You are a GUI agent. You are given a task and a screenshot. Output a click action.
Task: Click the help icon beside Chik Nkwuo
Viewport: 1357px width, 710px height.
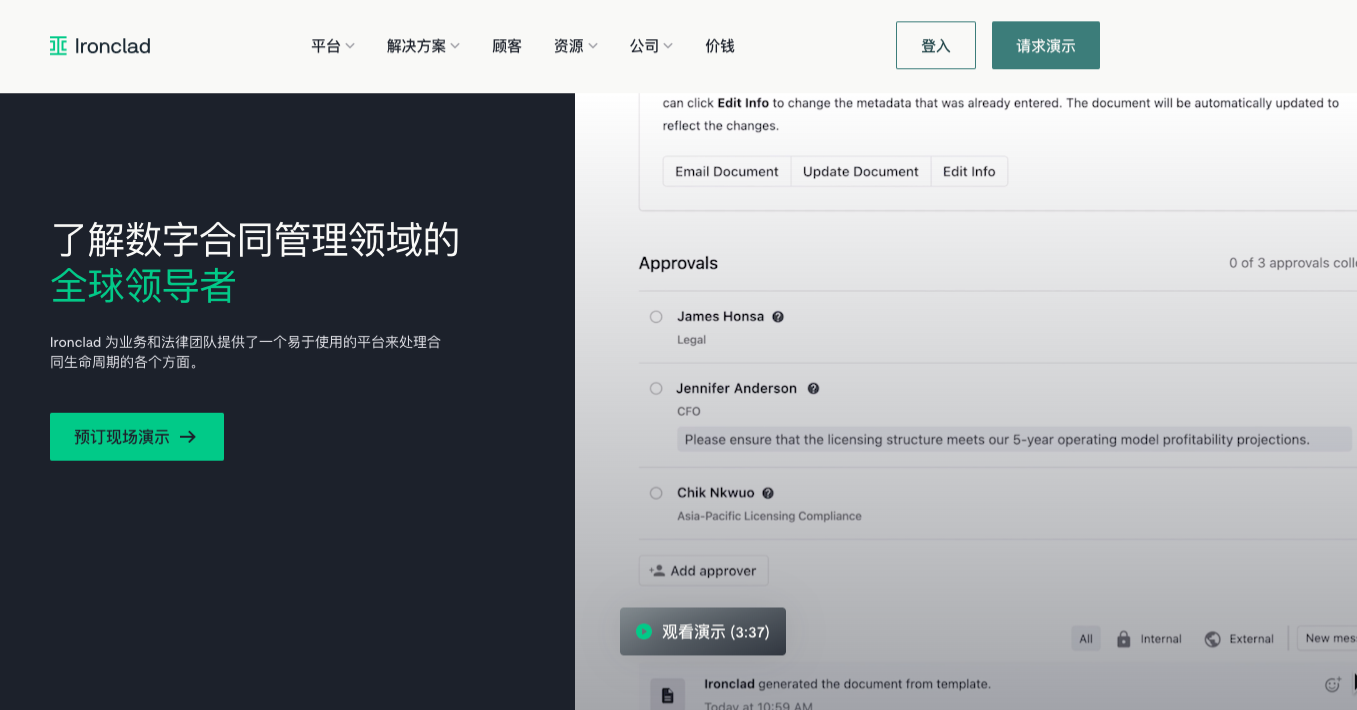click(767, 492)
